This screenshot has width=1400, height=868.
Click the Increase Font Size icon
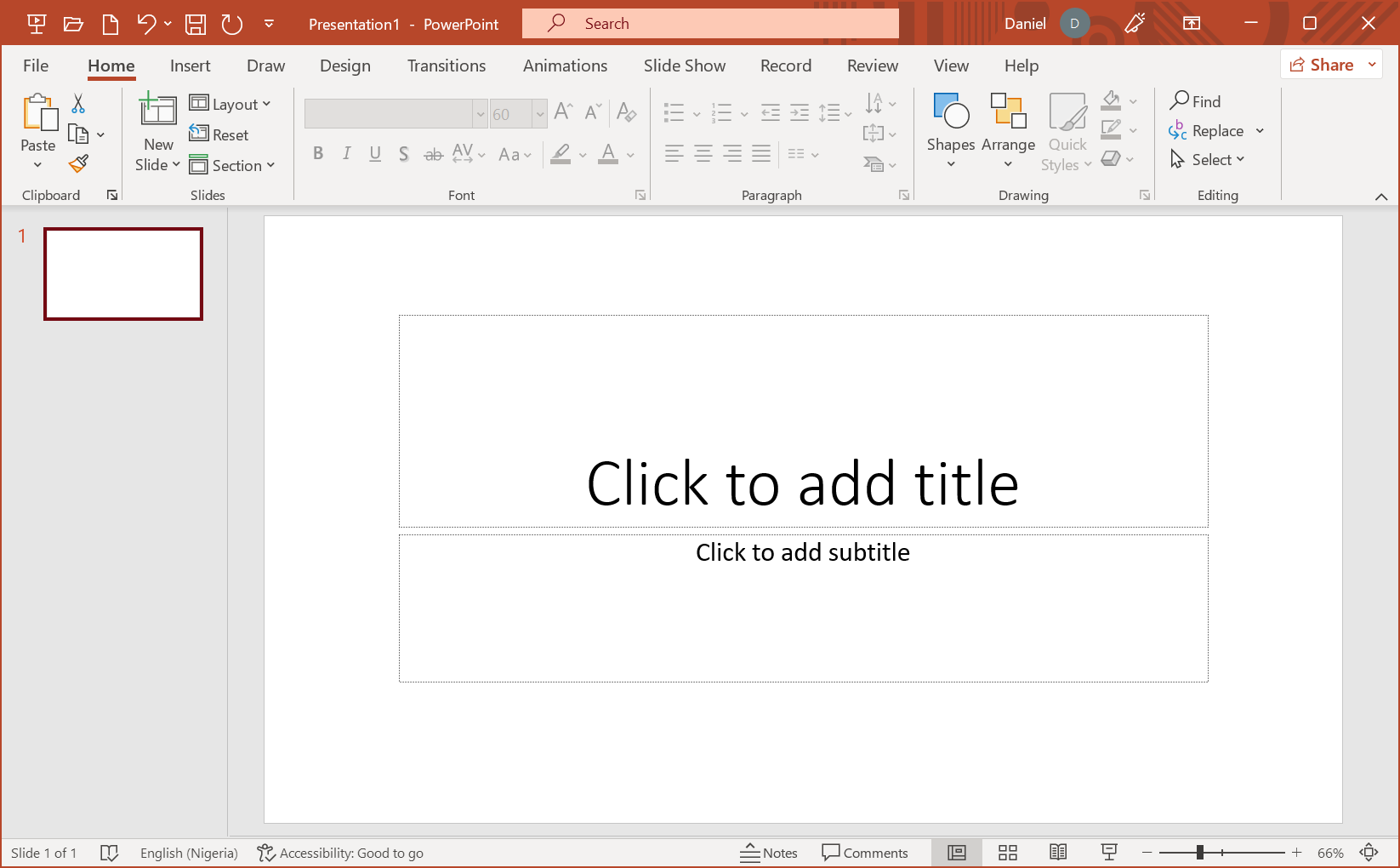point(562,110)
